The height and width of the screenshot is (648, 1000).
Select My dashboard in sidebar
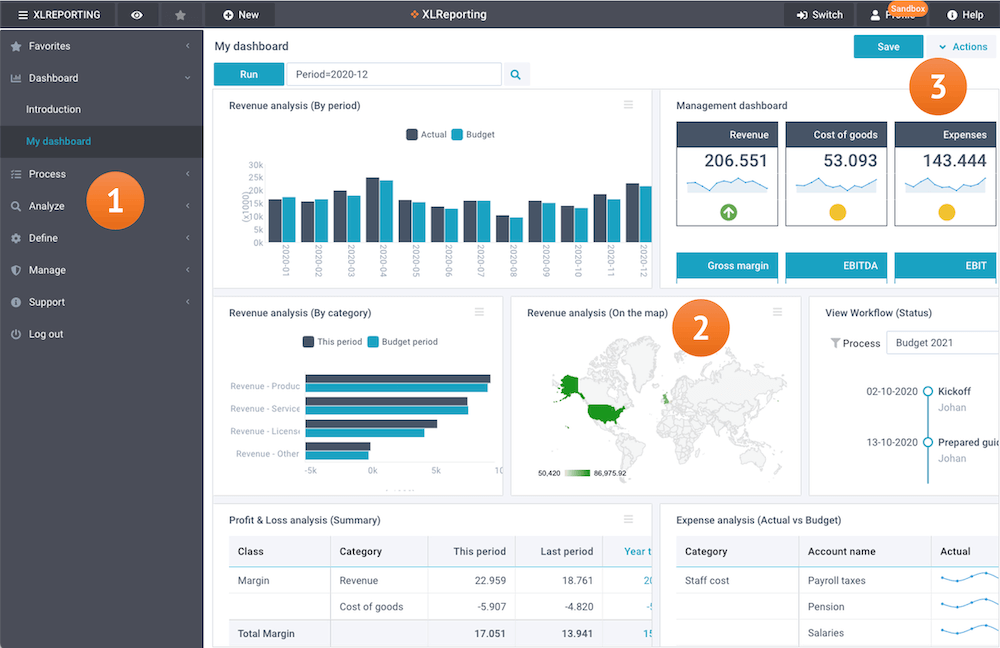coord(59,141)
